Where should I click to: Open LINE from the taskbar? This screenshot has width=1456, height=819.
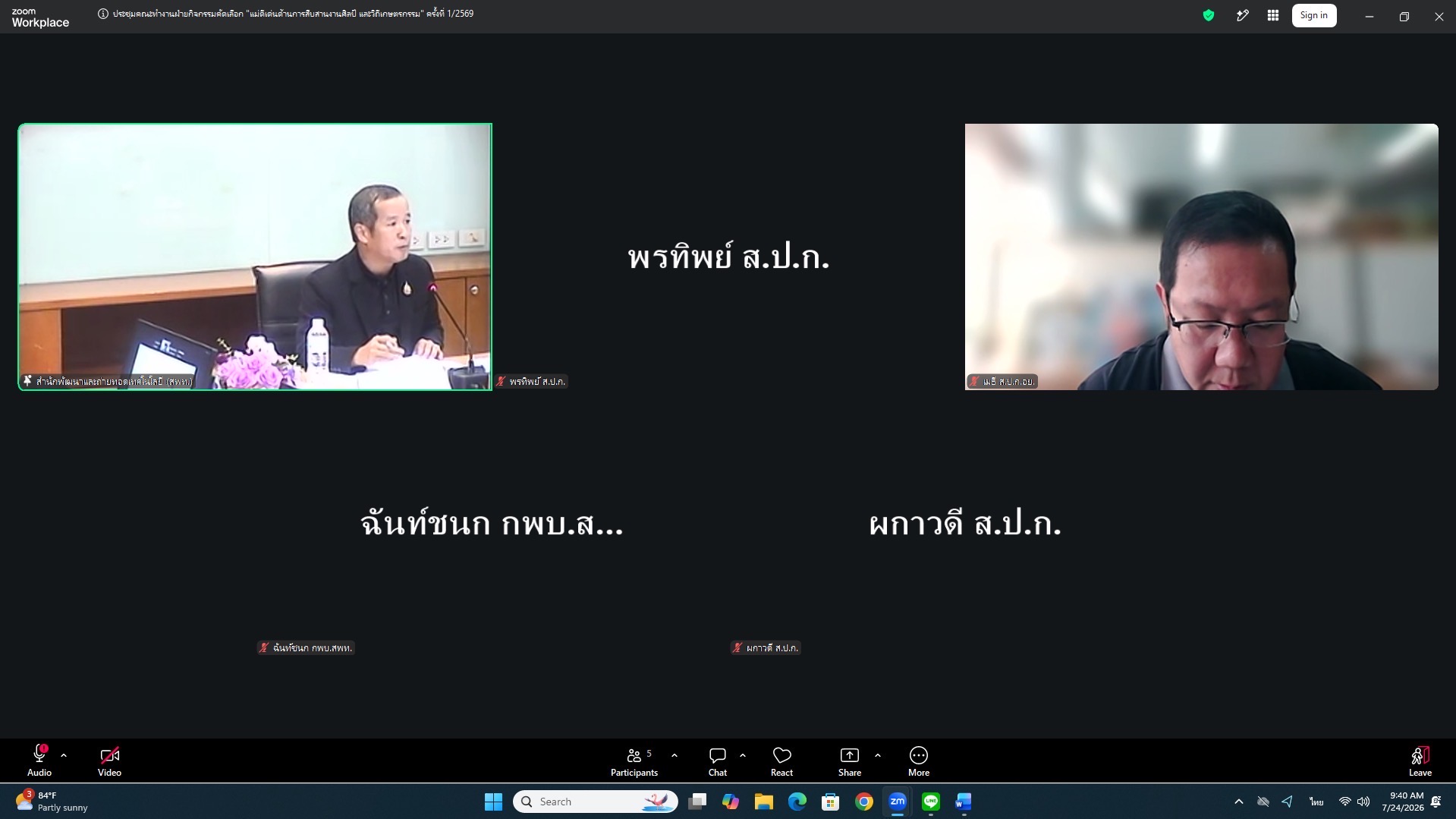point(931,802)
